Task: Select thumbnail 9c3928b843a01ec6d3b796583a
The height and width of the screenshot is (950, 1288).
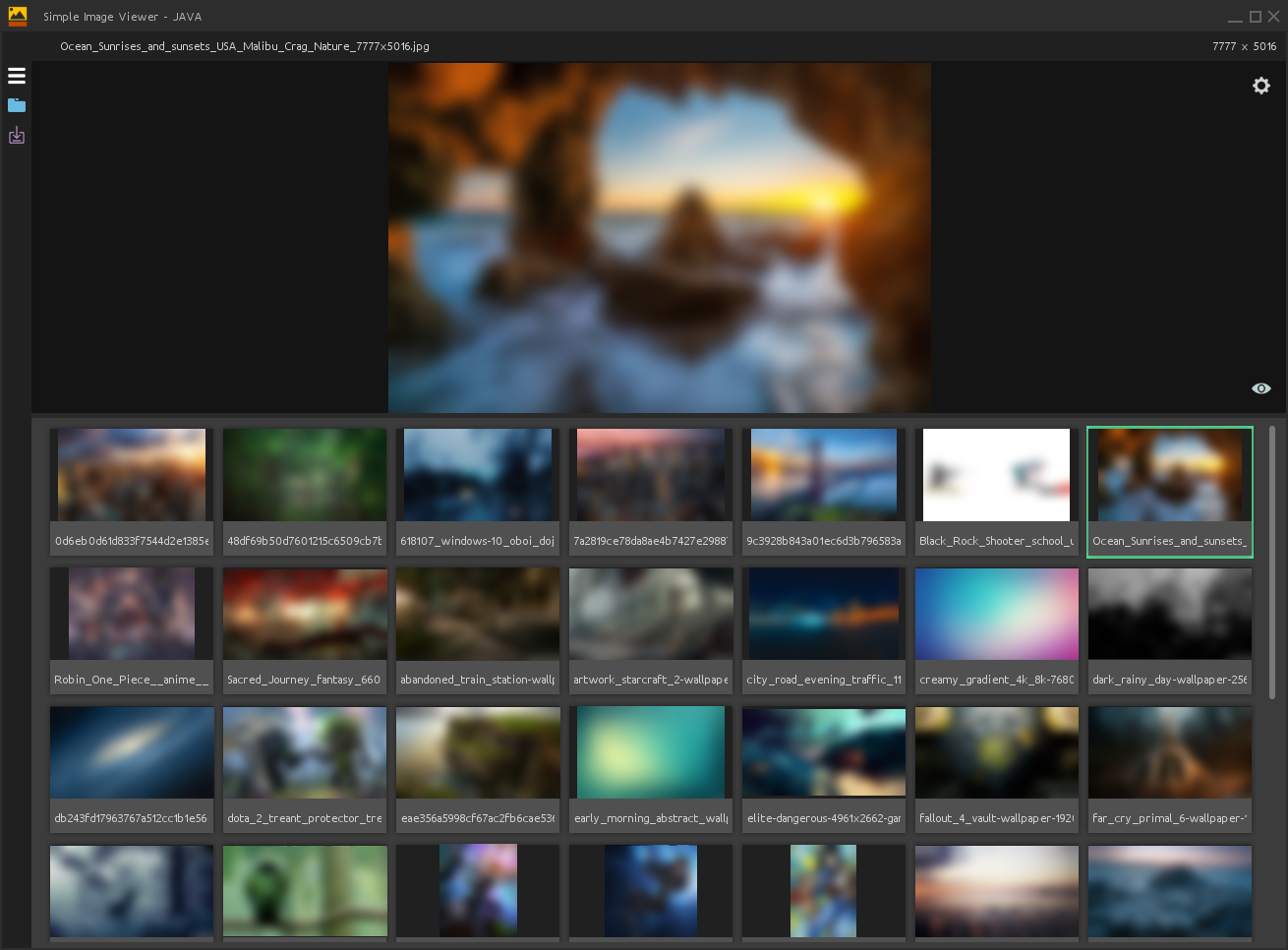Action: click(x=824, y=493)
